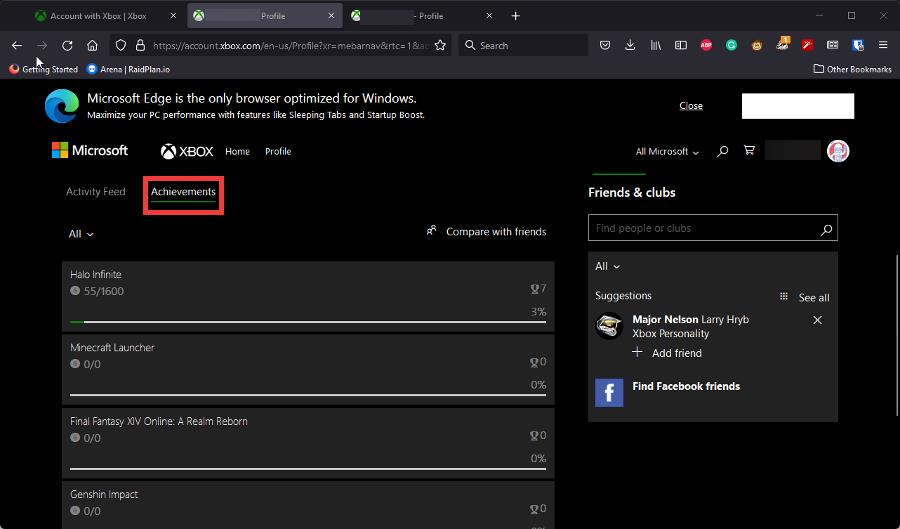Open the Library bookshelf icon

655,45
